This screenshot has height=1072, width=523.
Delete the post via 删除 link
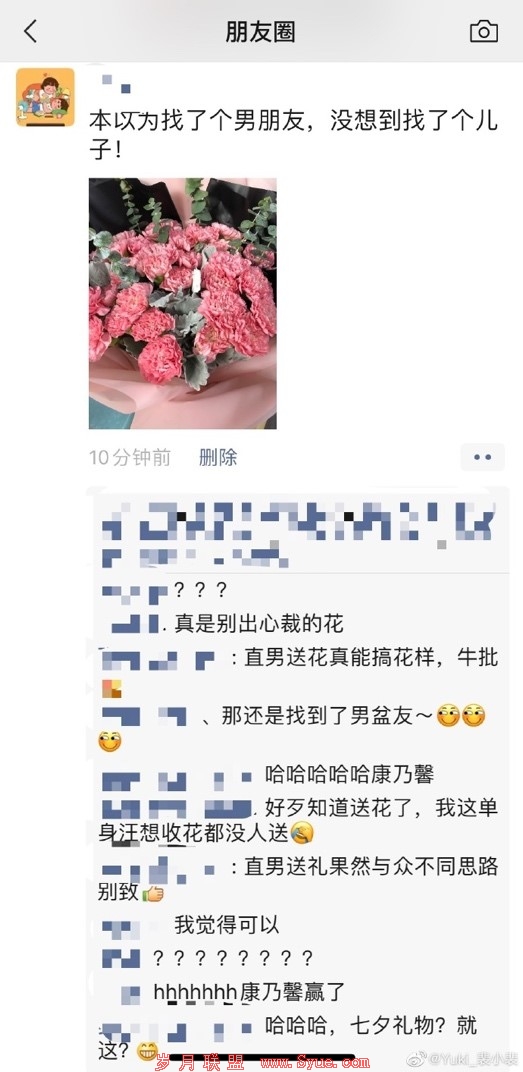[x=218, y=457]
